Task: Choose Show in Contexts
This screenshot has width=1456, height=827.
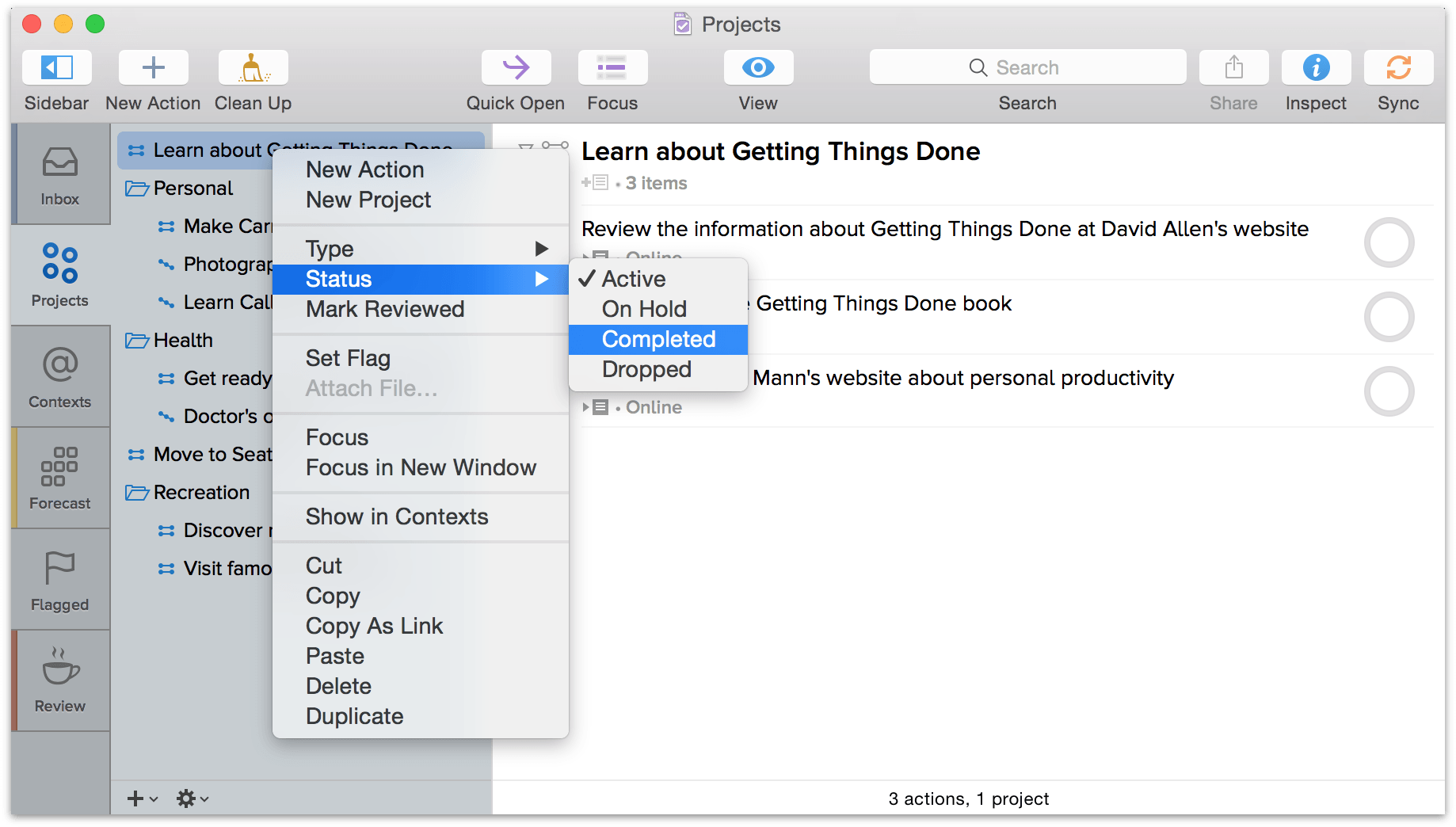Action: (x=421, y=516)
